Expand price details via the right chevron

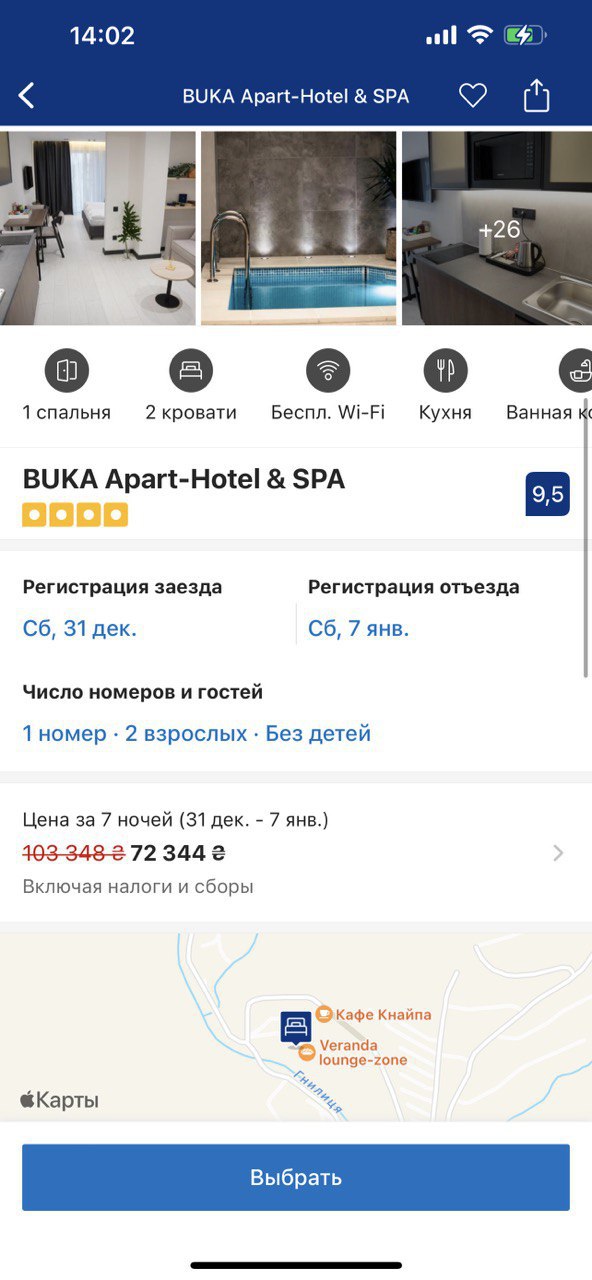click(x=560, y=853)
